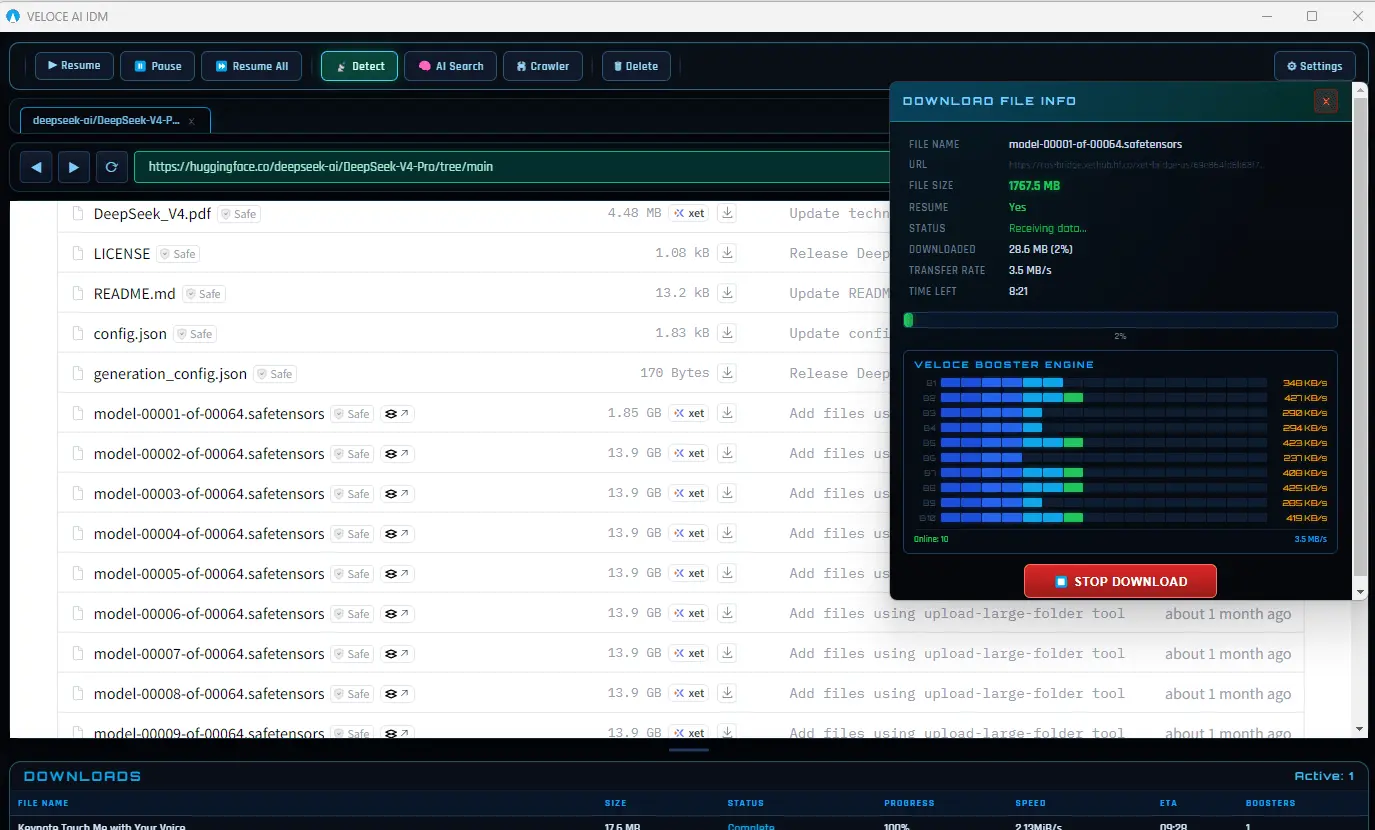Screen dimensions: 1375x830
Task: Click the Safe badge next to LICENSE
Action: (x=178, y=254)
